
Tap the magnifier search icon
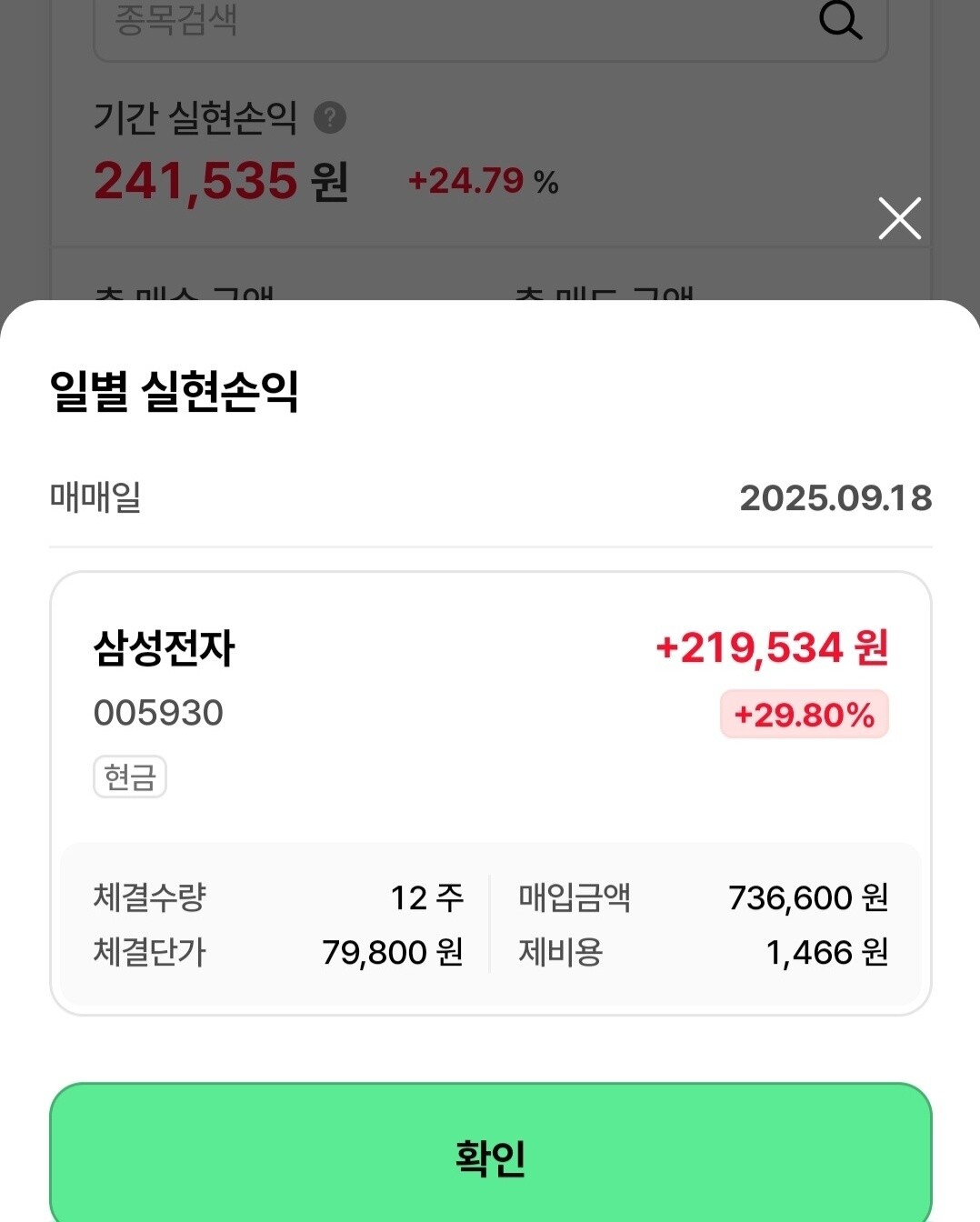click(x=840, y=20)
